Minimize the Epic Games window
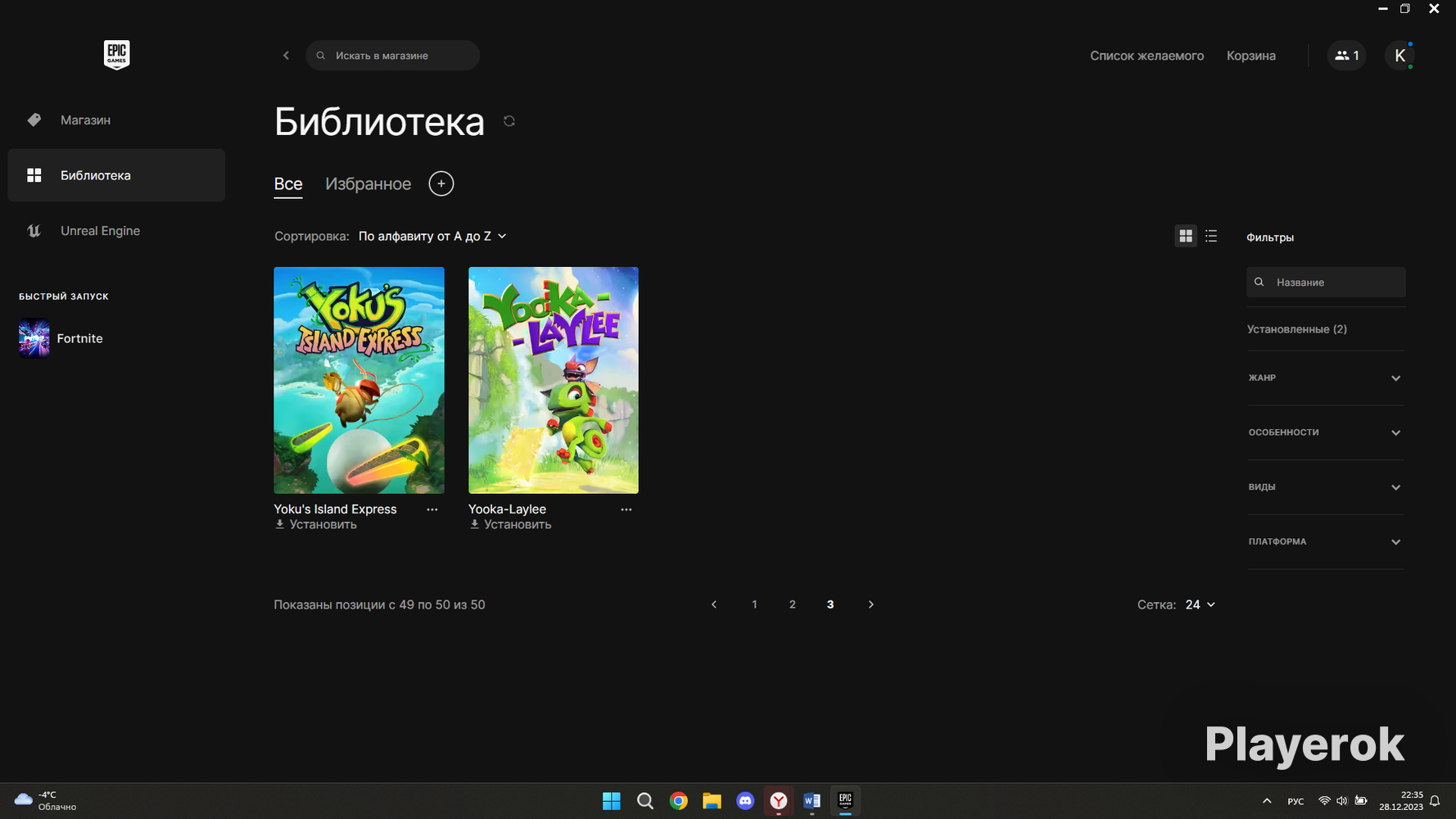Screen dimensions: 1456x819 click(x=1383, y=8)
